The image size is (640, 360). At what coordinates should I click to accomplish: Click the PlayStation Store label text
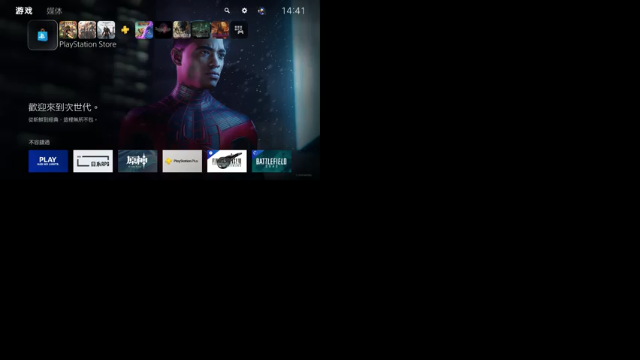(x=88, y=44)
